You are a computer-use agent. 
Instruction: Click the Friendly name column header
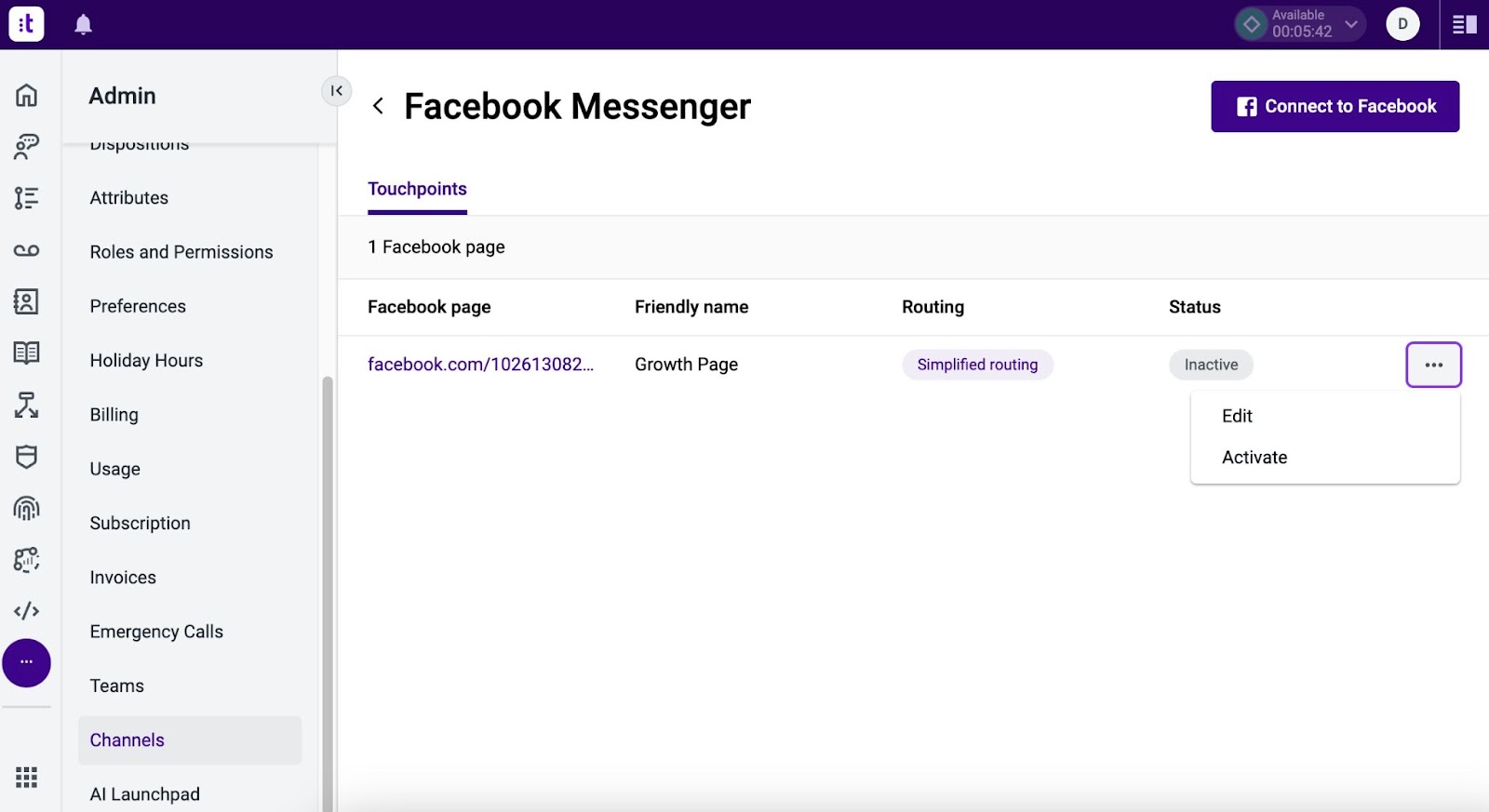(691, 307)
